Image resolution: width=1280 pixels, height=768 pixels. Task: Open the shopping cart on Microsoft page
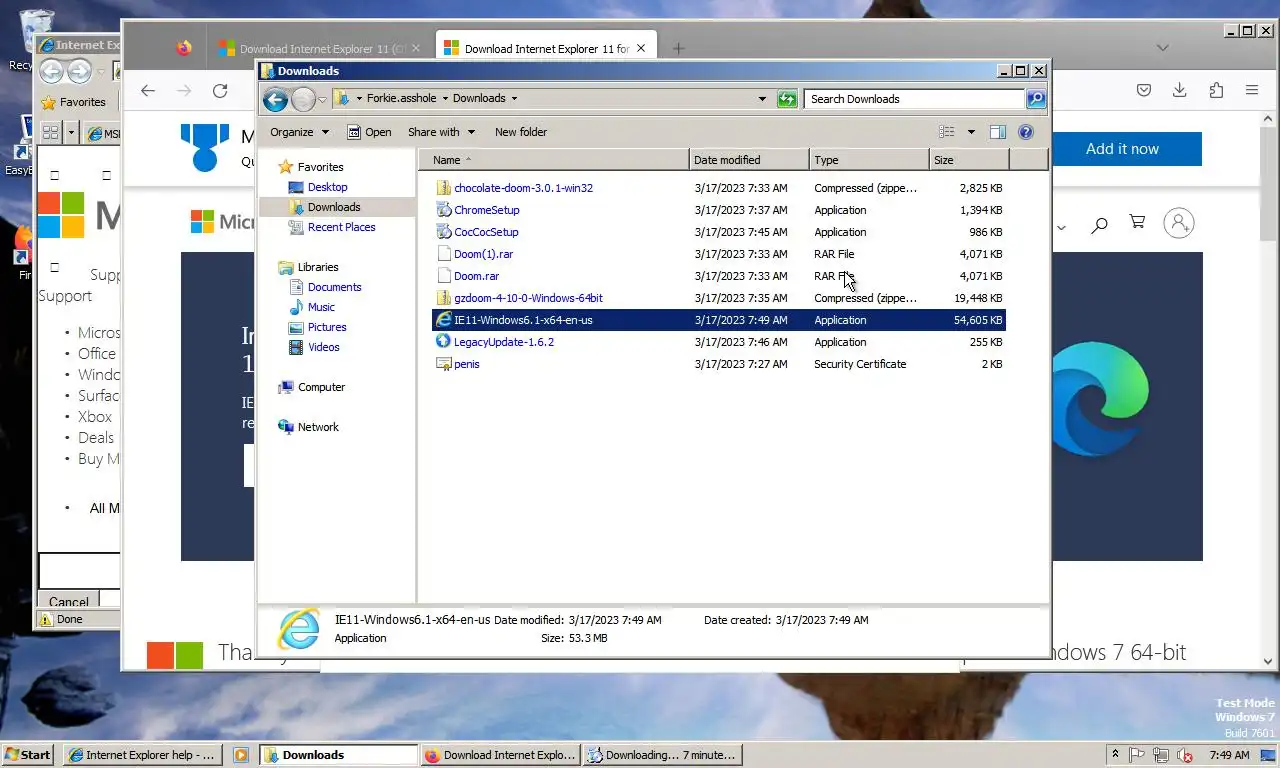(1137, 222)
